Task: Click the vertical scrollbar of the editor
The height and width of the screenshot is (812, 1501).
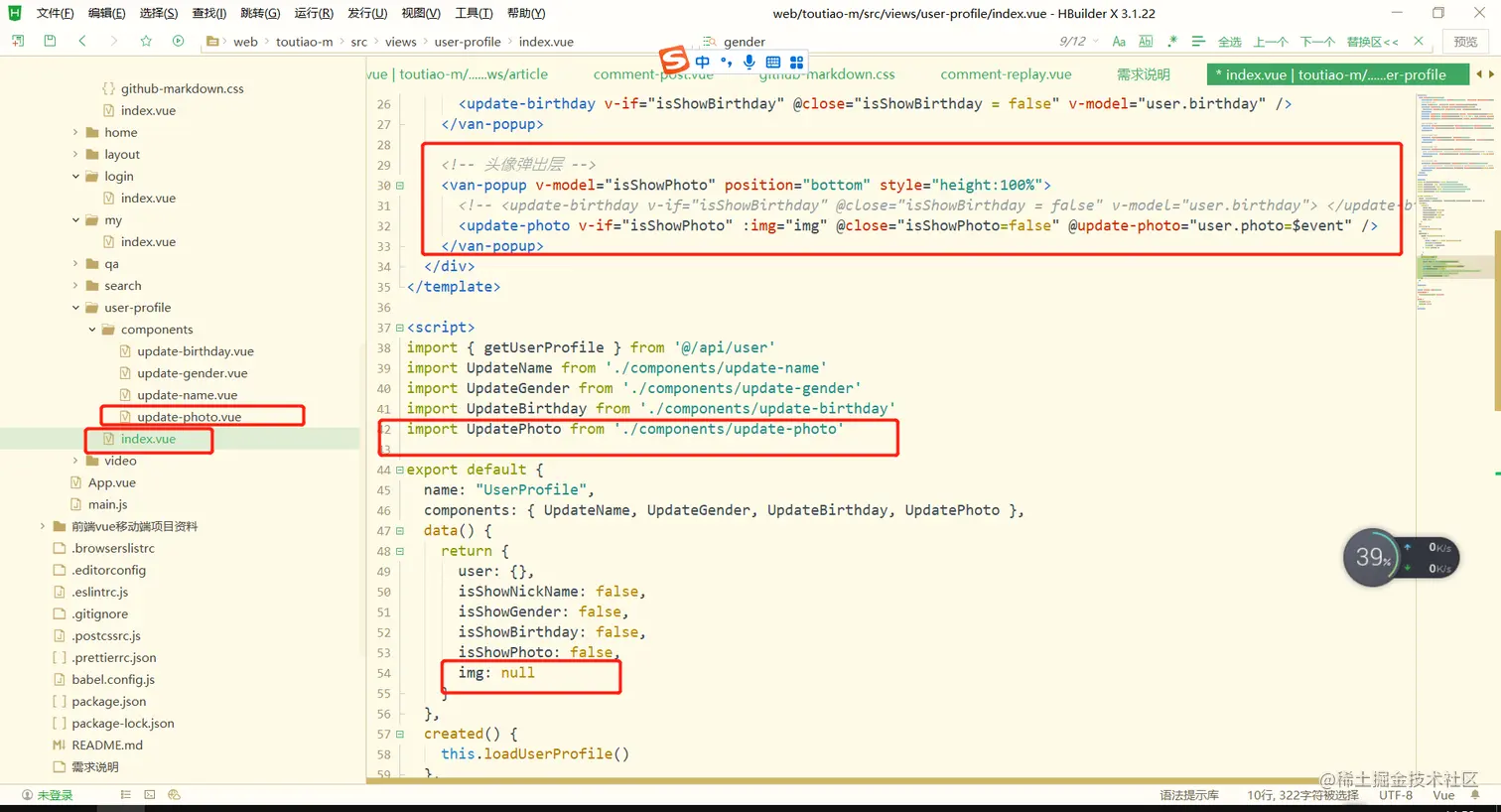Action: [1497, 320]
